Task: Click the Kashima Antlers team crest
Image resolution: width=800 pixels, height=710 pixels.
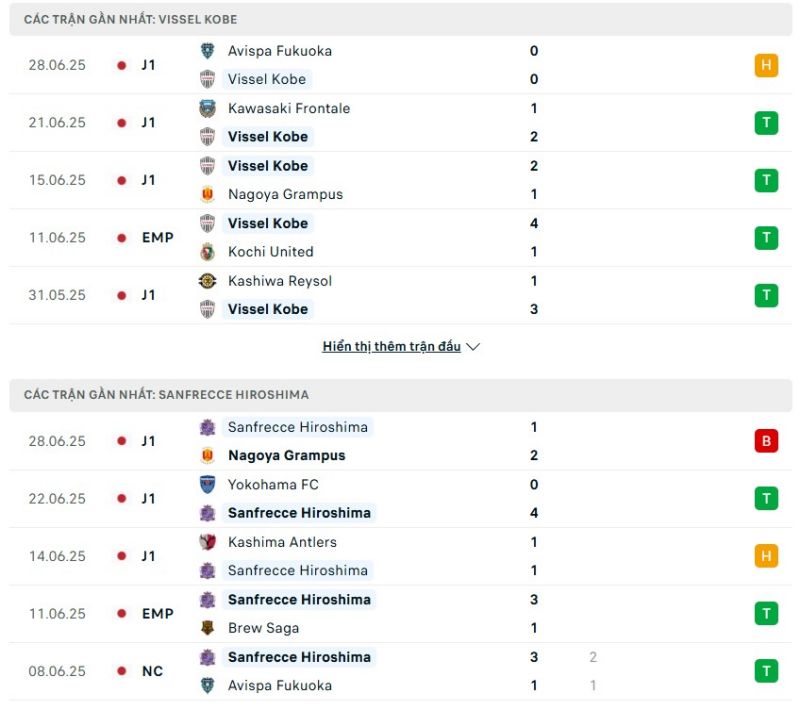Action: (x=207, y=542)
